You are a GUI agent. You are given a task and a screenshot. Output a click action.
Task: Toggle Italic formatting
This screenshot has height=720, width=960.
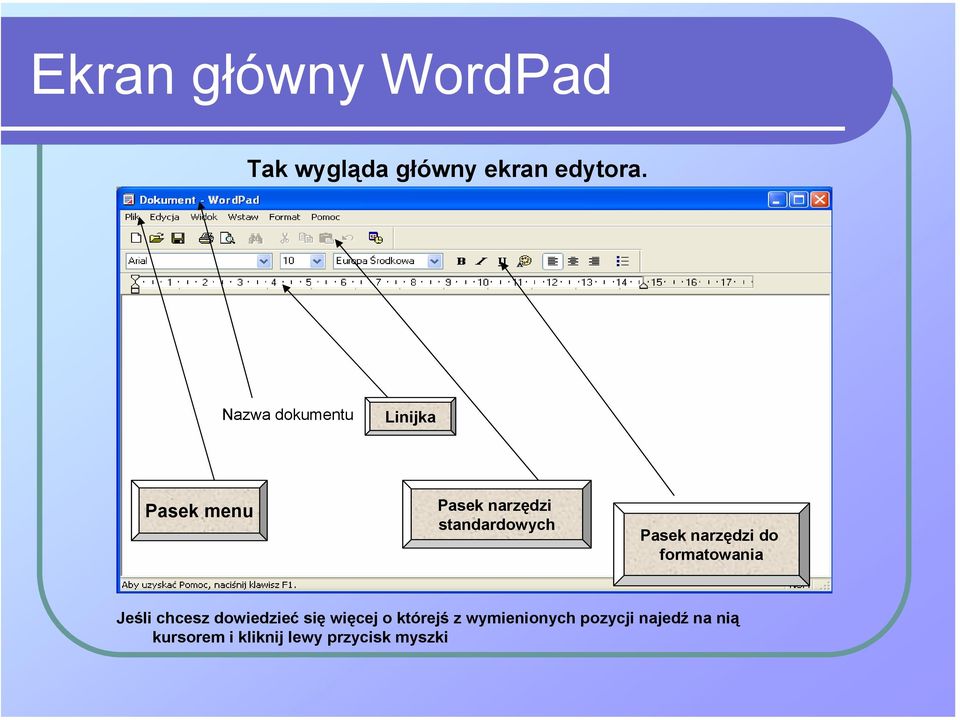(x=481, y=261)
